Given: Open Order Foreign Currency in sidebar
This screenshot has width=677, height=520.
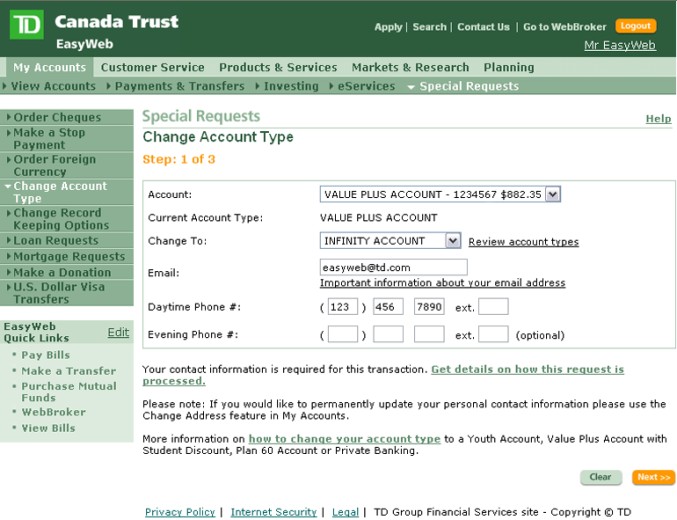Looking at the screenshot, I should point(66,165).
